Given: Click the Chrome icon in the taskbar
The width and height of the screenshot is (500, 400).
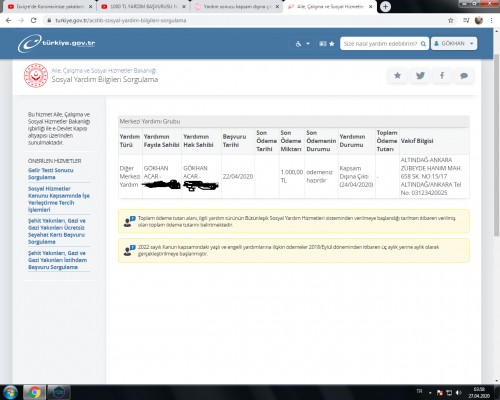Looking at the screenshot, I should click(x=34, y=392).
